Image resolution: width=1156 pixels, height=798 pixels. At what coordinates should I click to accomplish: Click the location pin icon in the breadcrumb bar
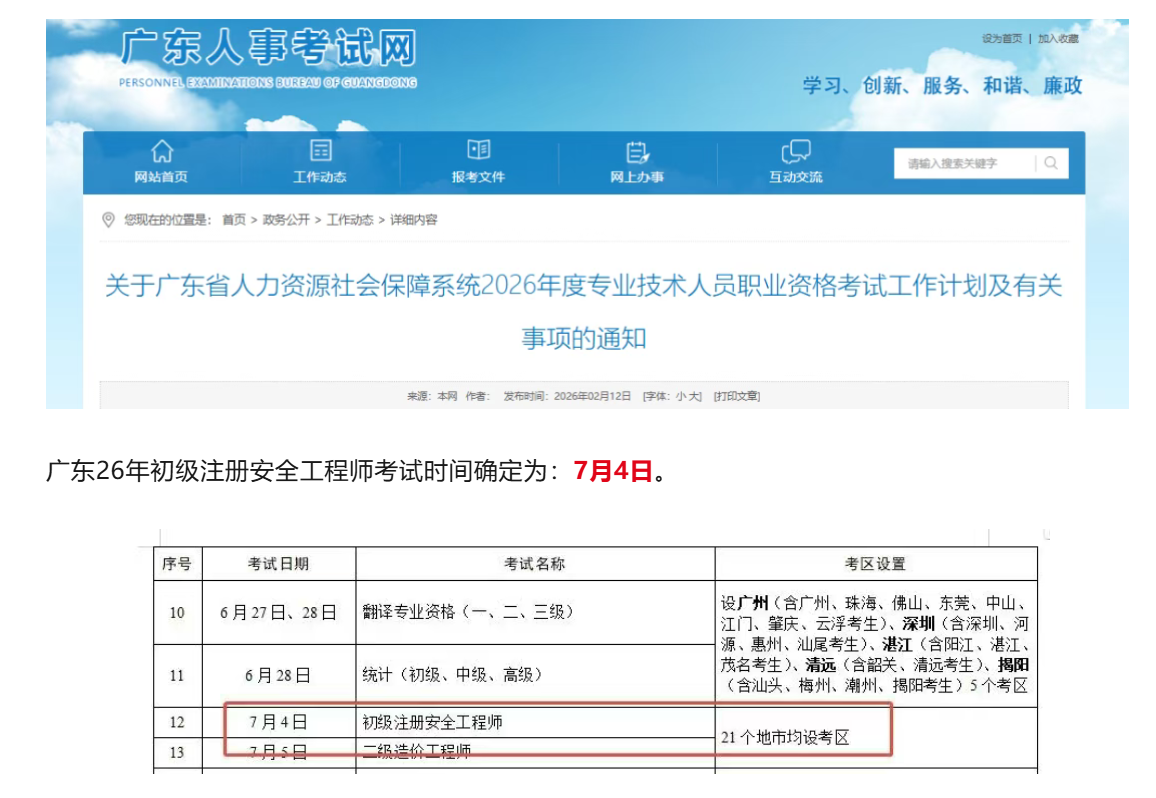tap(110, 221)
